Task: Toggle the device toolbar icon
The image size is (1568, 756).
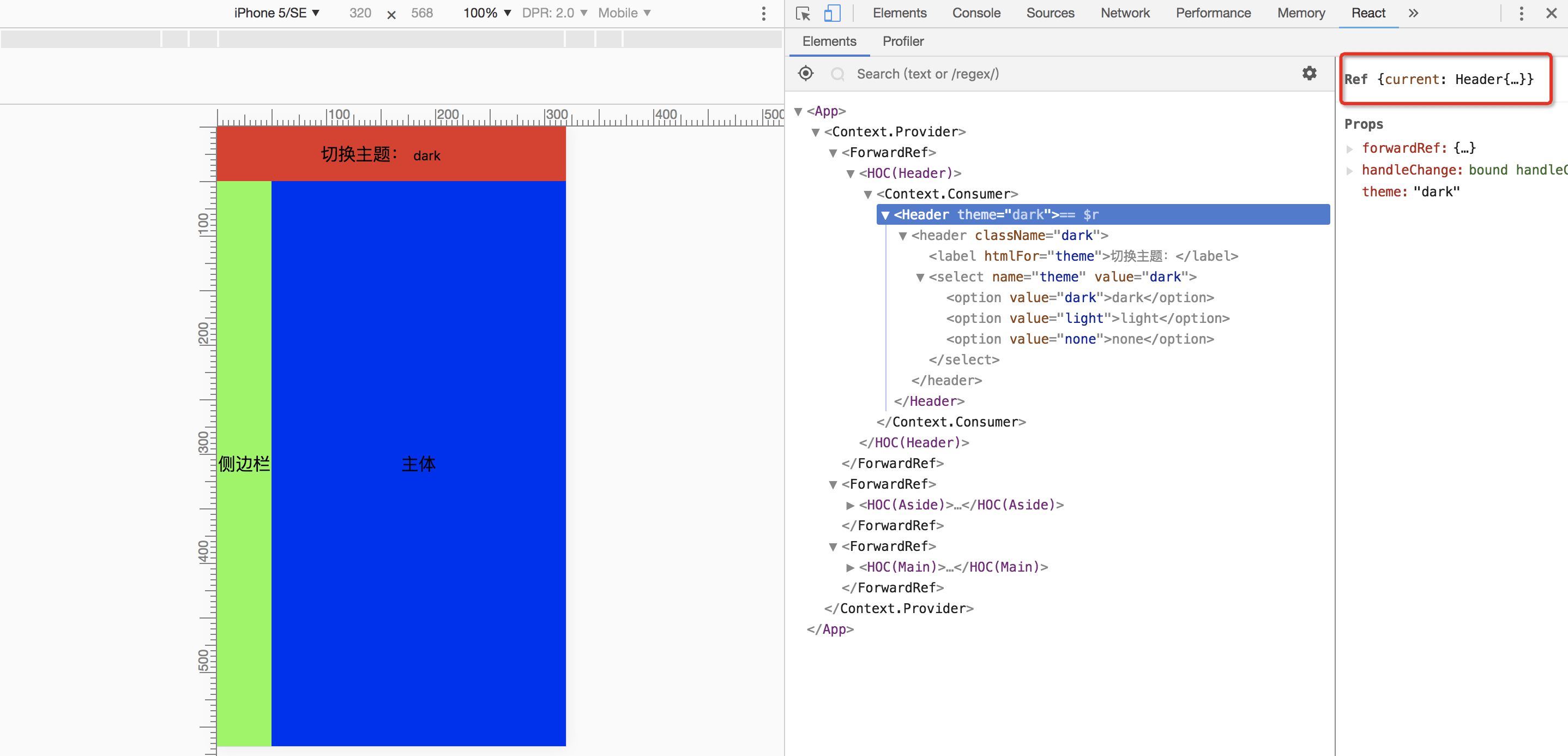Action: coord(831,14)
